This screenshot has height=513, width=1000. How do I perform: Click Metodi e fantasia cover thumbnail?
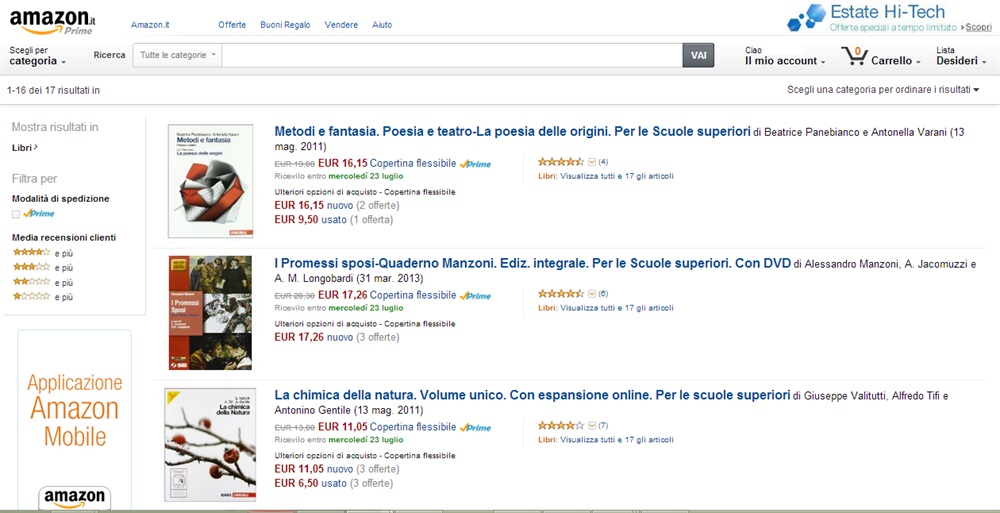(210, 181)
